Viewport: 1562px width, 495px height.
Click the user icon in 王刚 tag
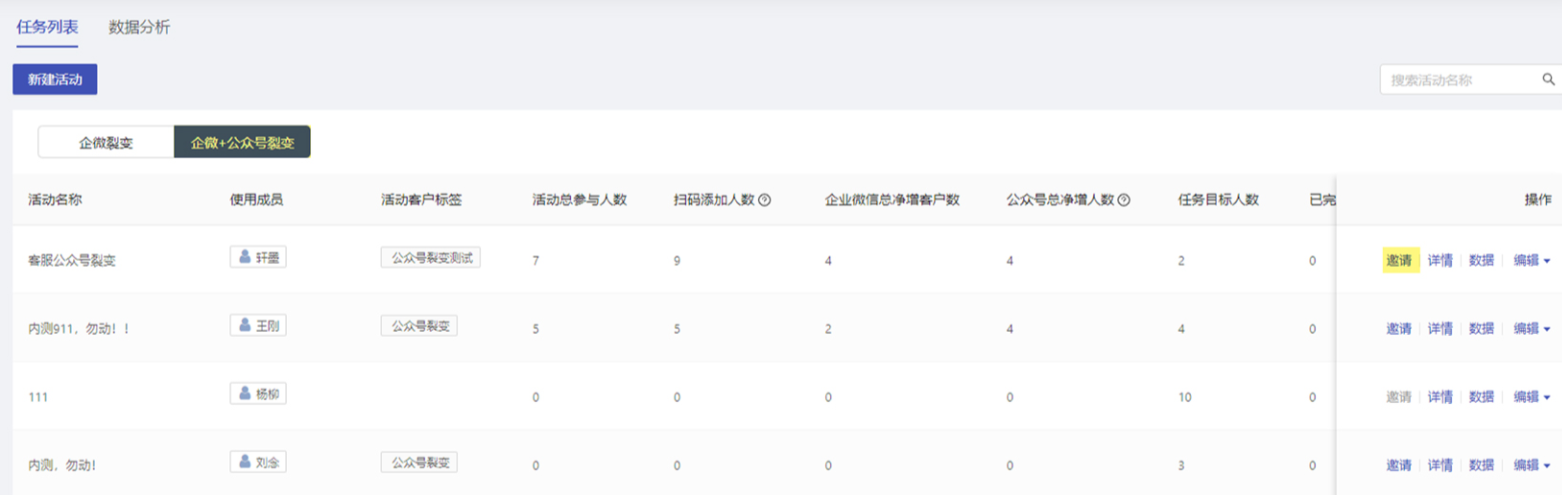[x=244, y=325]
